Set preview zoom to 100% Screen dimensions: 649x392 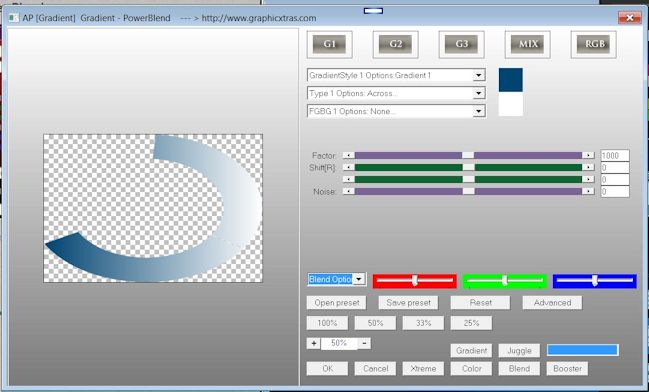(327, 323)
